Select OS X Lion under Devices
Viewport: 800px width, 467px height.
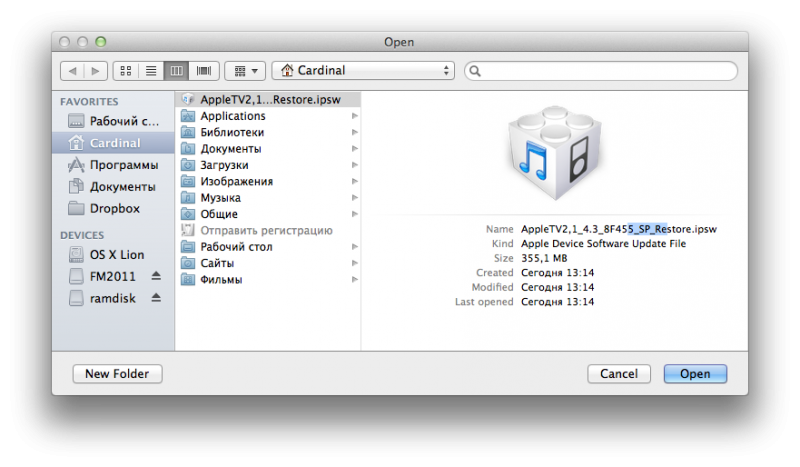(x=116, y=254)
